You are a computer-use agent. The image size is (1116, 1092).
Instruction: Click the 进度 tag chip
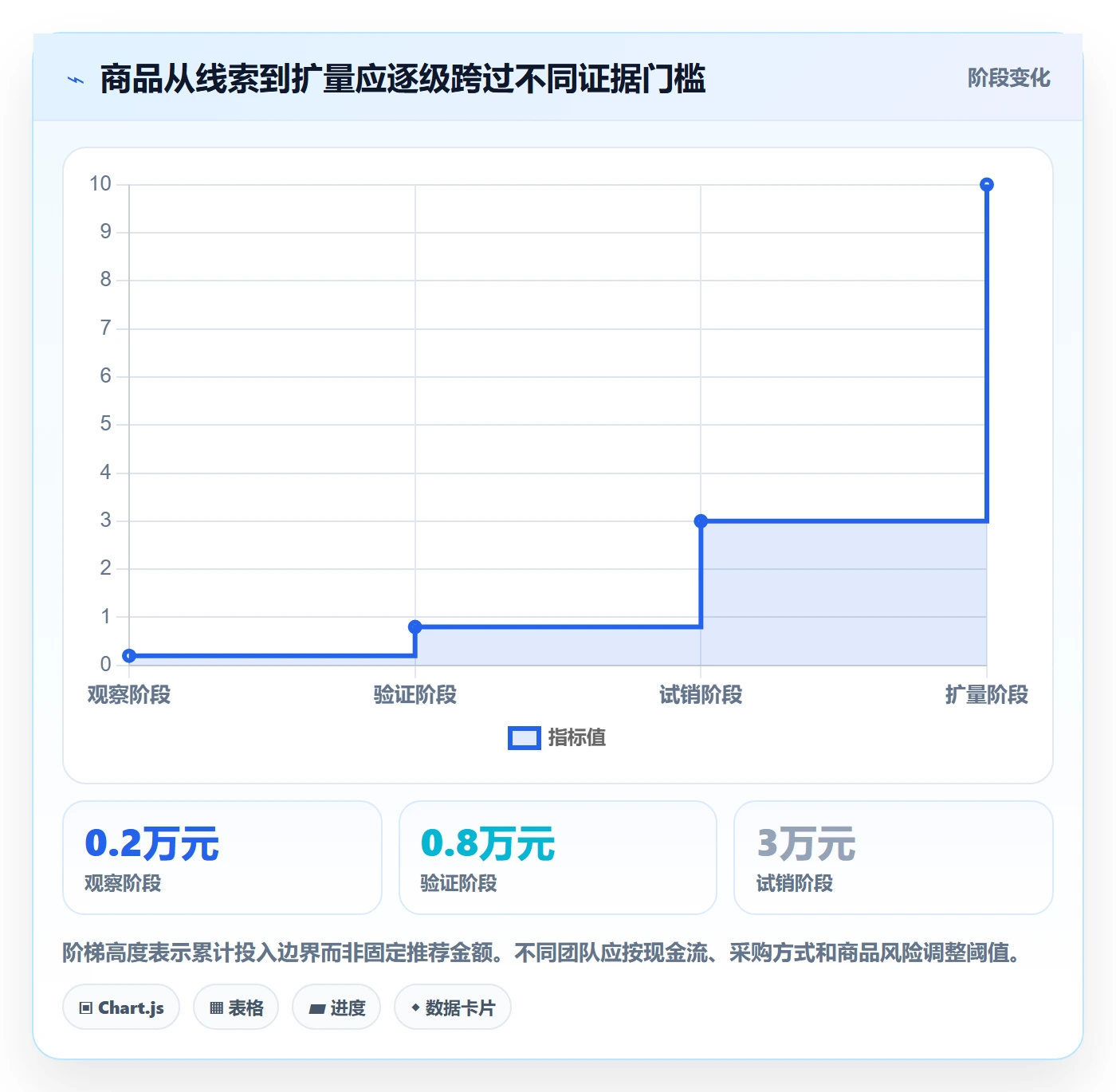[336, 1008]
